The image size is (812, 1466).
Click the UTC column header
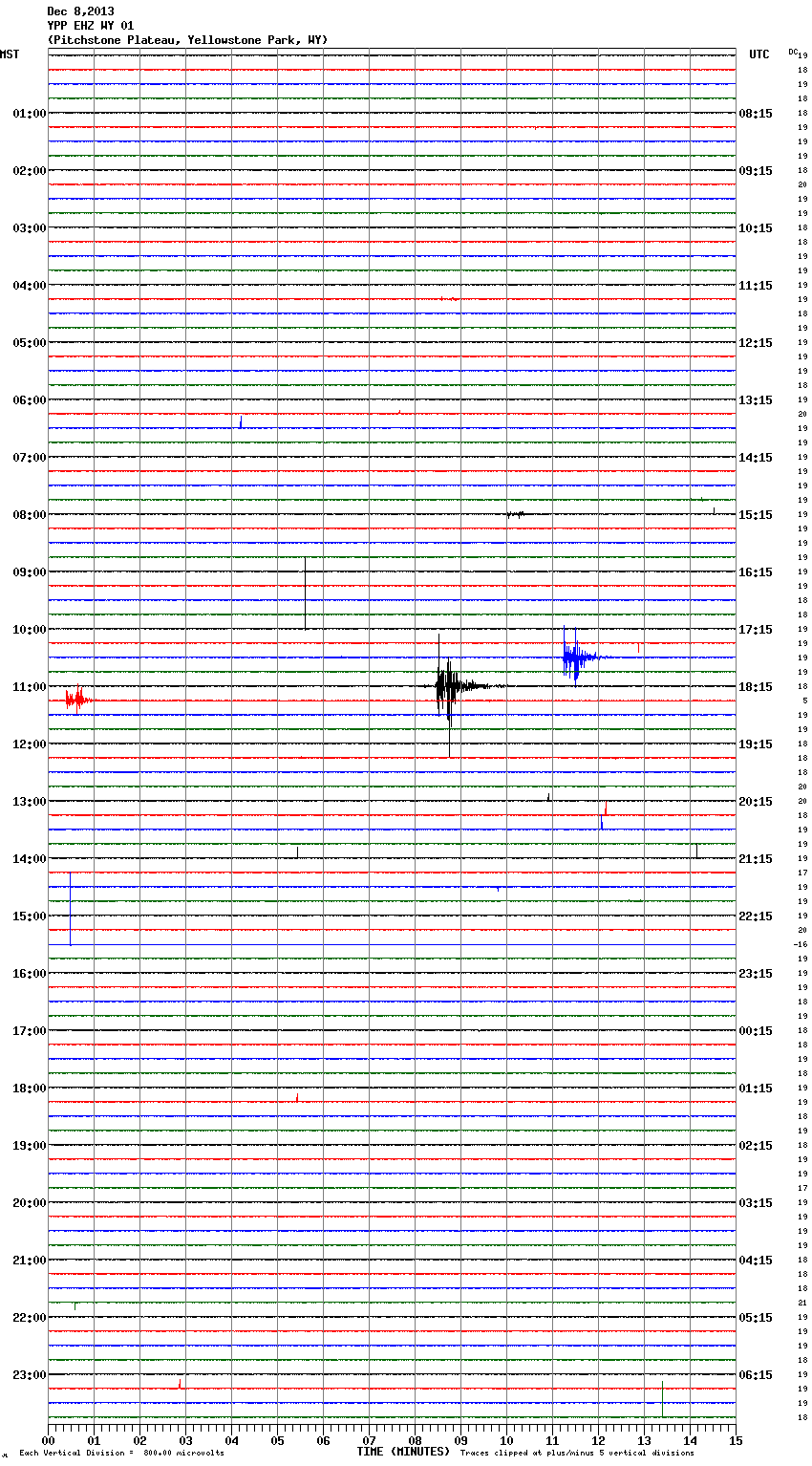(x=759, y=54)
